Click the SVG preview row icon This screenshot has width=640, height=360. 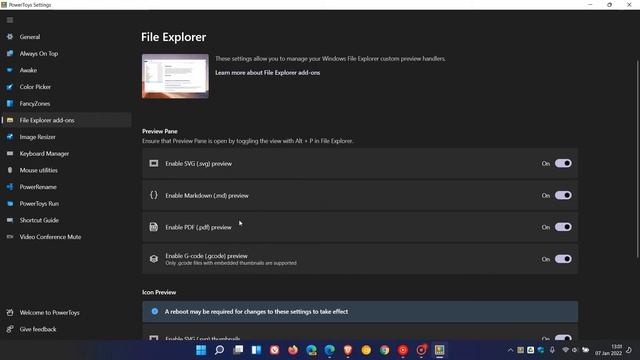click(x=153, y=163)
